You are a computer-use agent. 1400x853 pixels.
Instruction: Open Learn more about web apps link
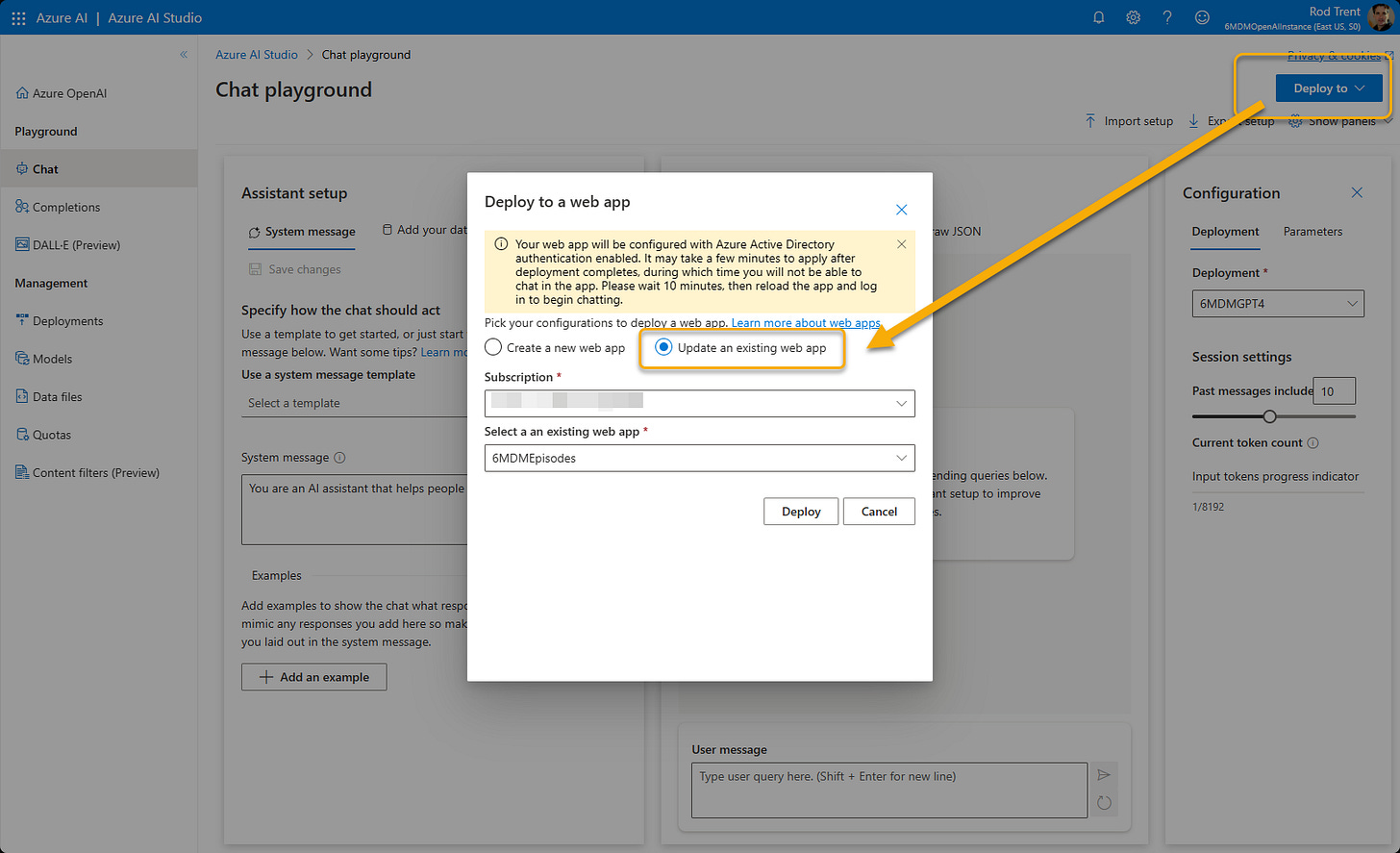point(806,323)
